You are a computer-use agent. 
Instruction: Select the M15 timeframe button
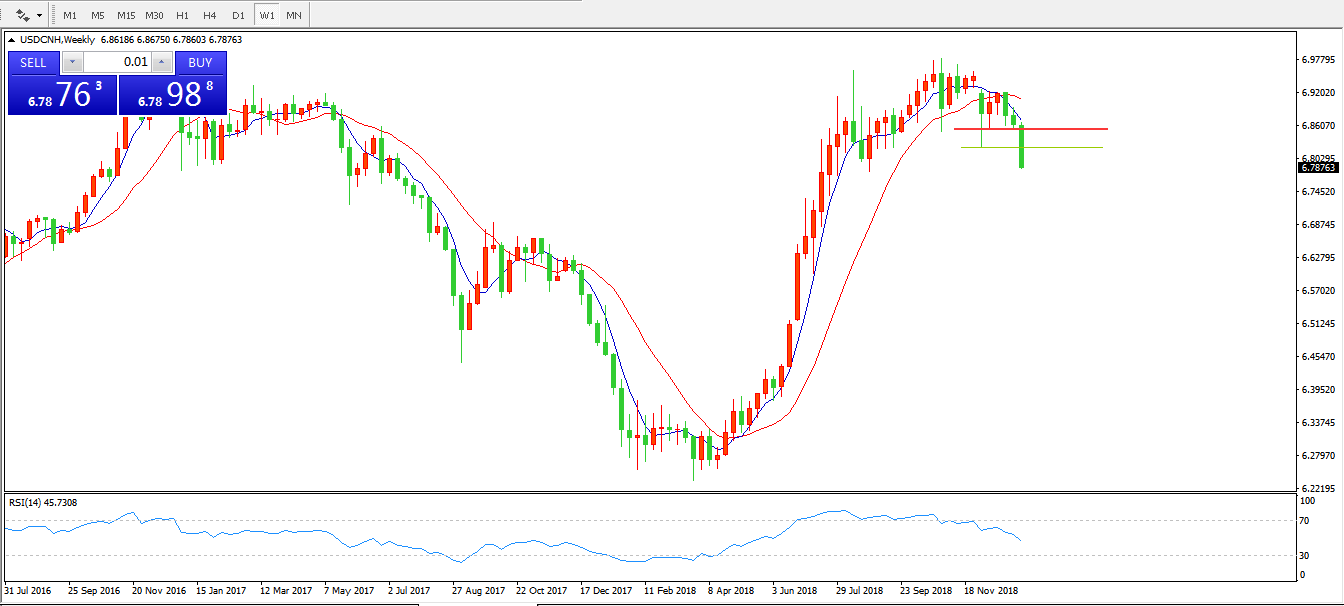coord(125,16)
